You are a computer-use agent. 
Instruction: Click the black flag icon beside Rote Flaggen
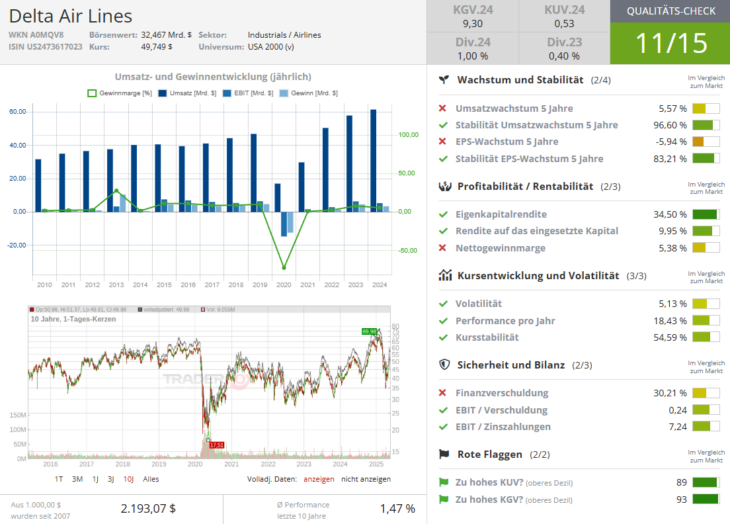coord(444,454)
